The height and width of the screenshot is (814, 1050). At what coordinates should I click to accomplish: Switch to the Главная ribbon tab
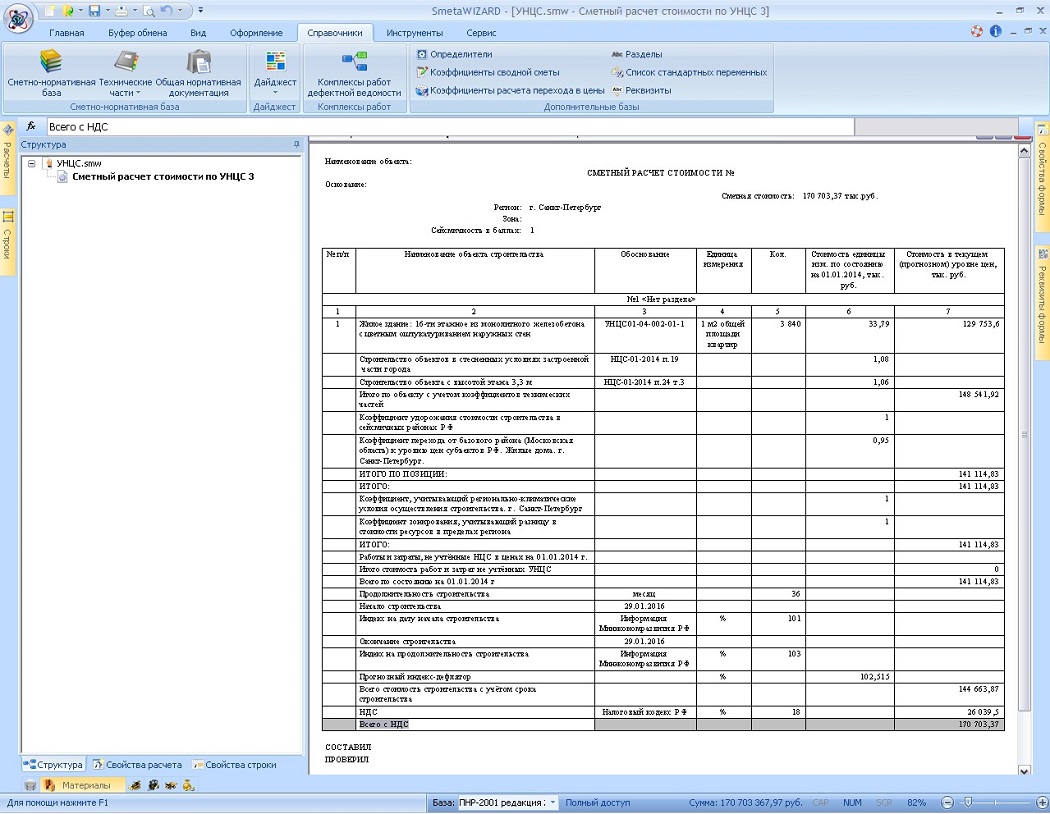tap(66, 33)
